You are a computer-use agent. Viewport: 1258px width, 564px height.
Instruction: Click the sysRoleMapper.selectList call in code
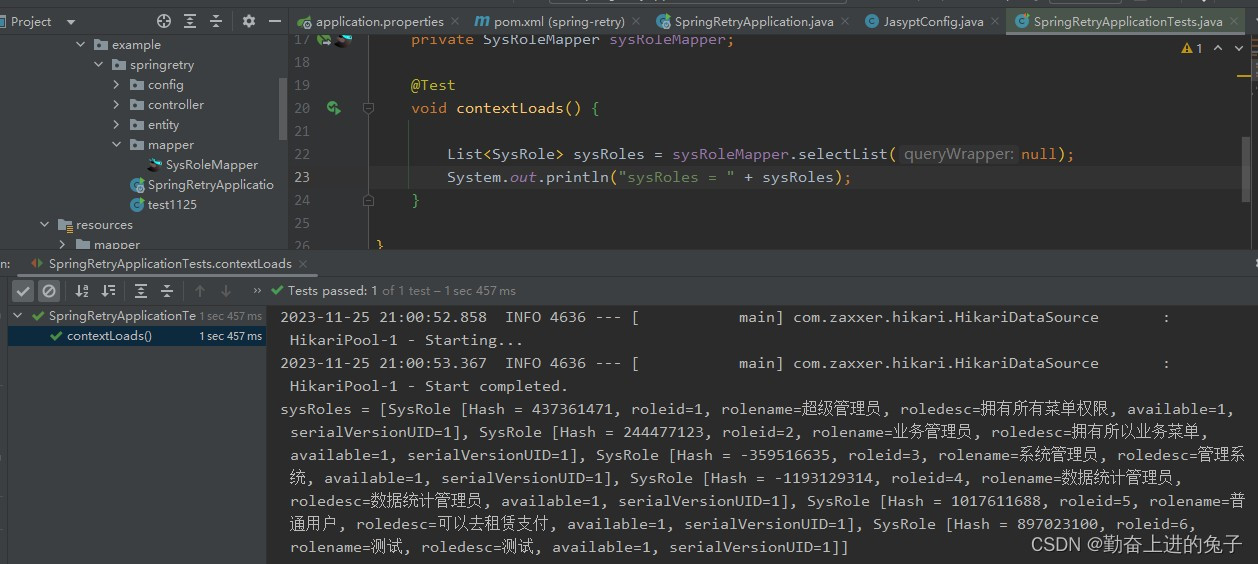780,154
